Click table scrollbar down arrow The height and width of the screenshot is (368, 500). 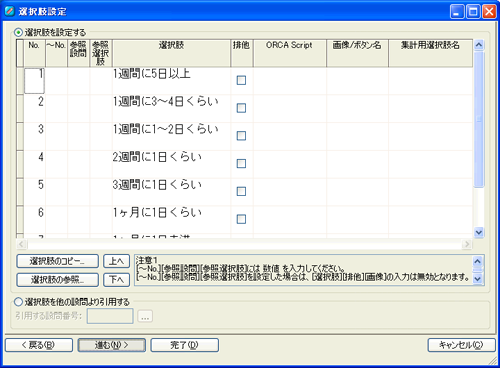pos(479,232)
